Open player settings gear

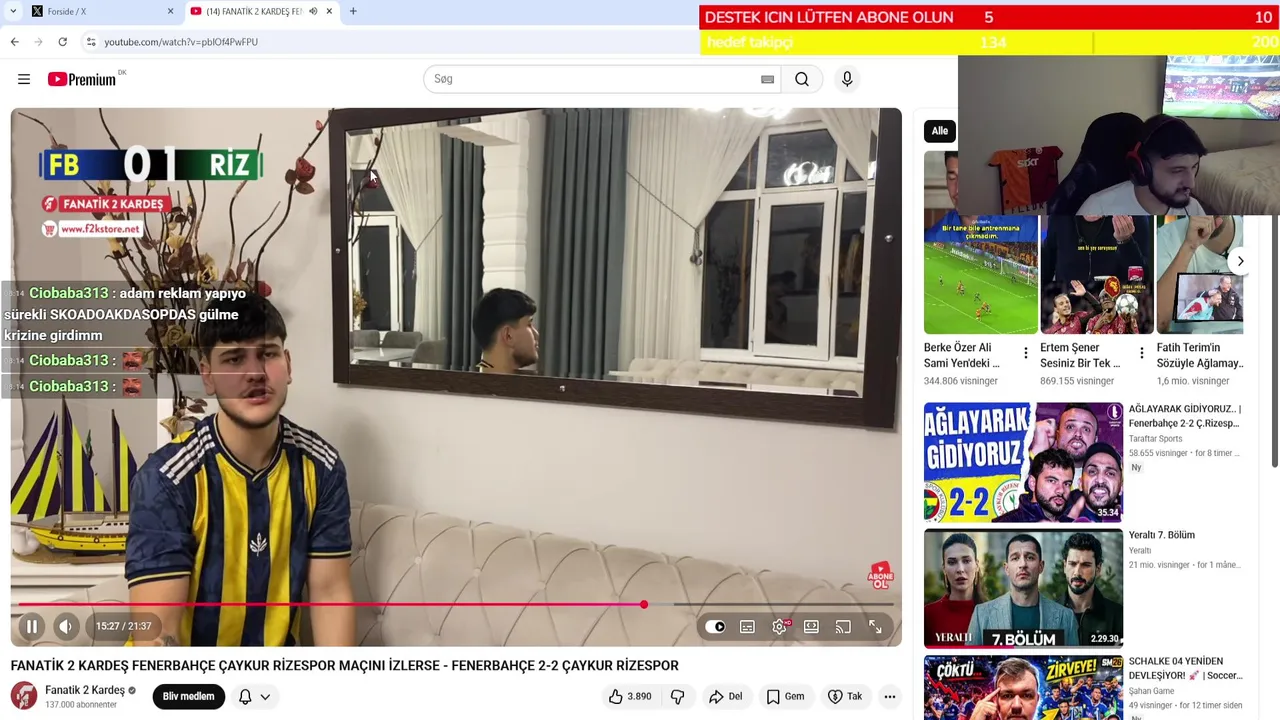tap(780, 627)
